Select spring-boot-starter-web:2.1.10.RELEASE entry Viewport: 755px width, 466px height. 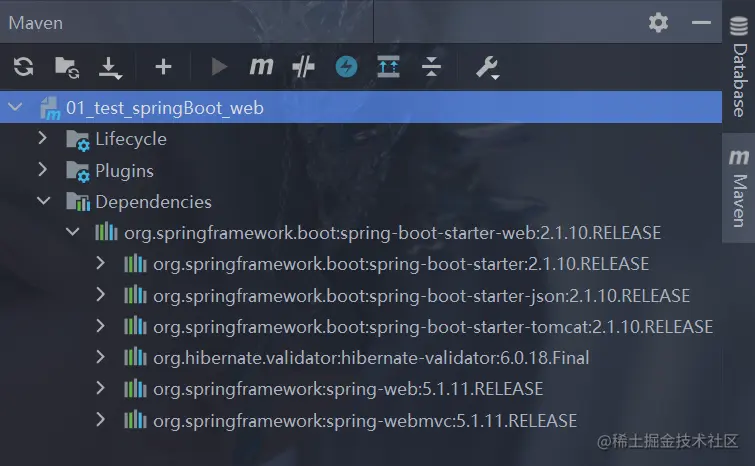(392, 233)
